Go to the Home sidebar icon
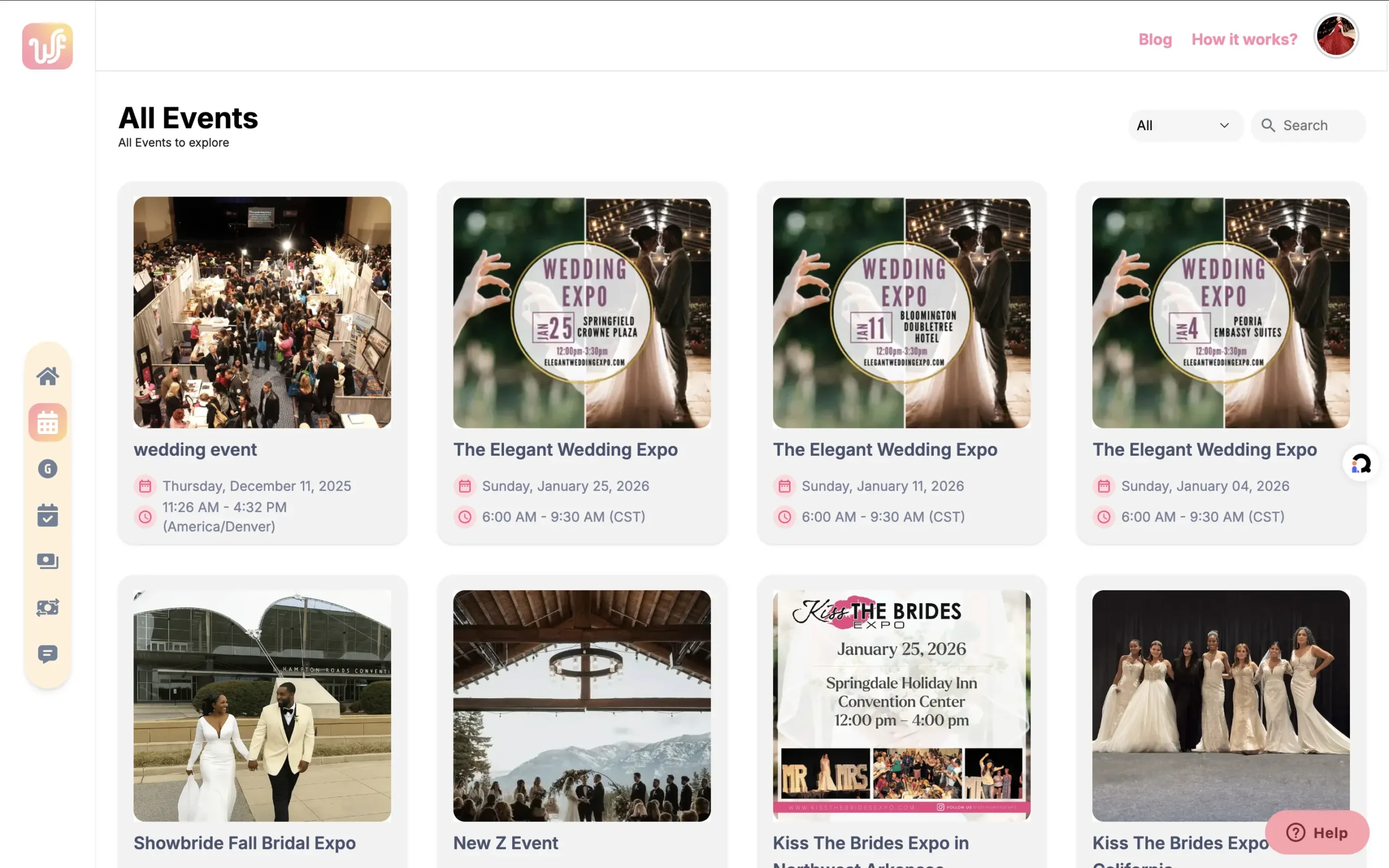Viewport: 1389px width, 868px height. point(48,376)
